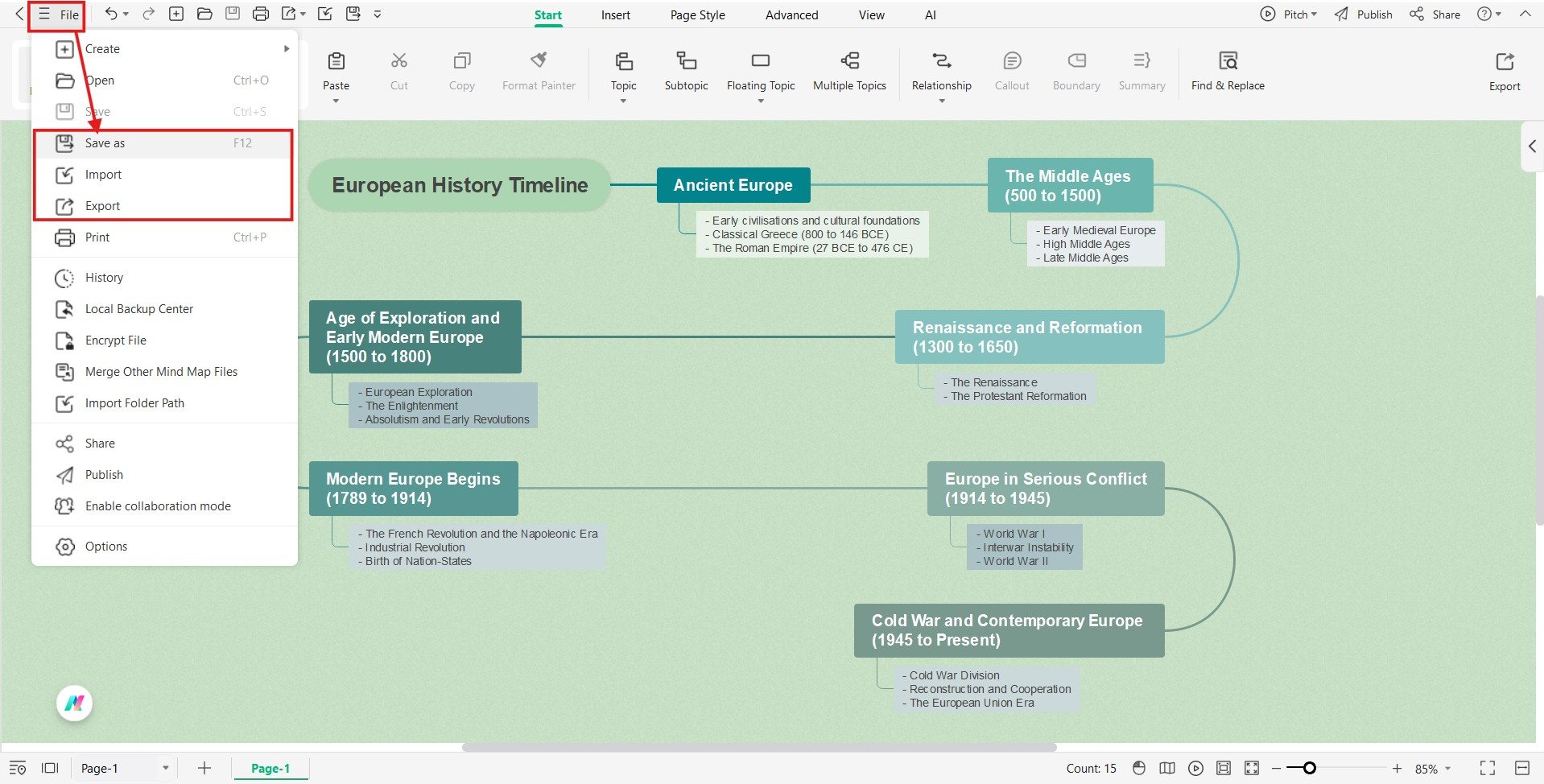Choose Import from the File menu
1544x784 pixels.
(164, 175)
